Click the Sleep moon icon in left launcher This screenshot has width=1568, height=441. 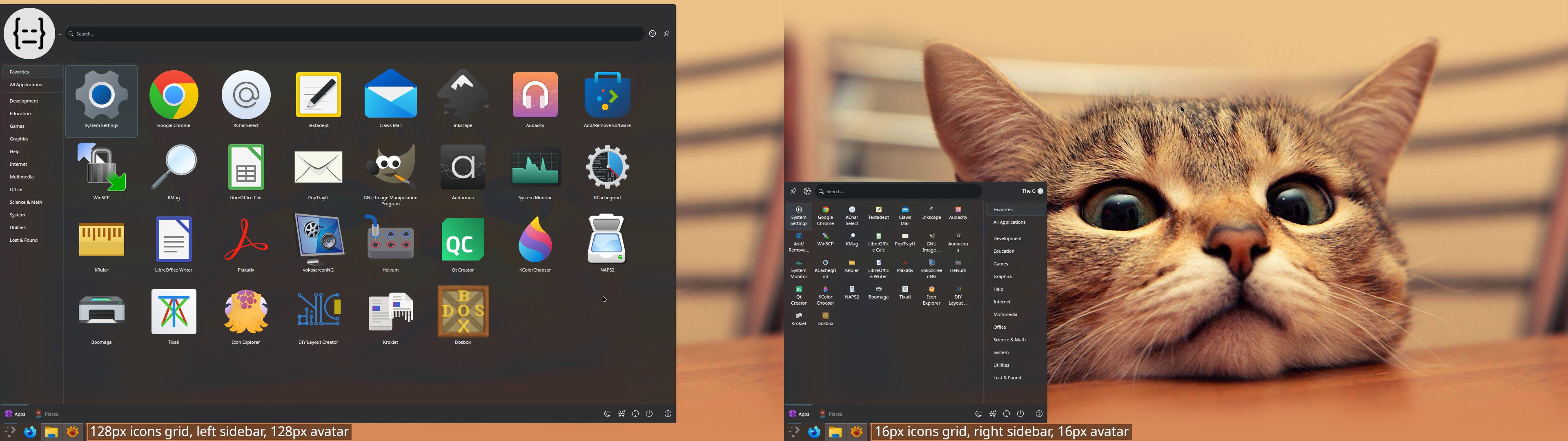608,414
